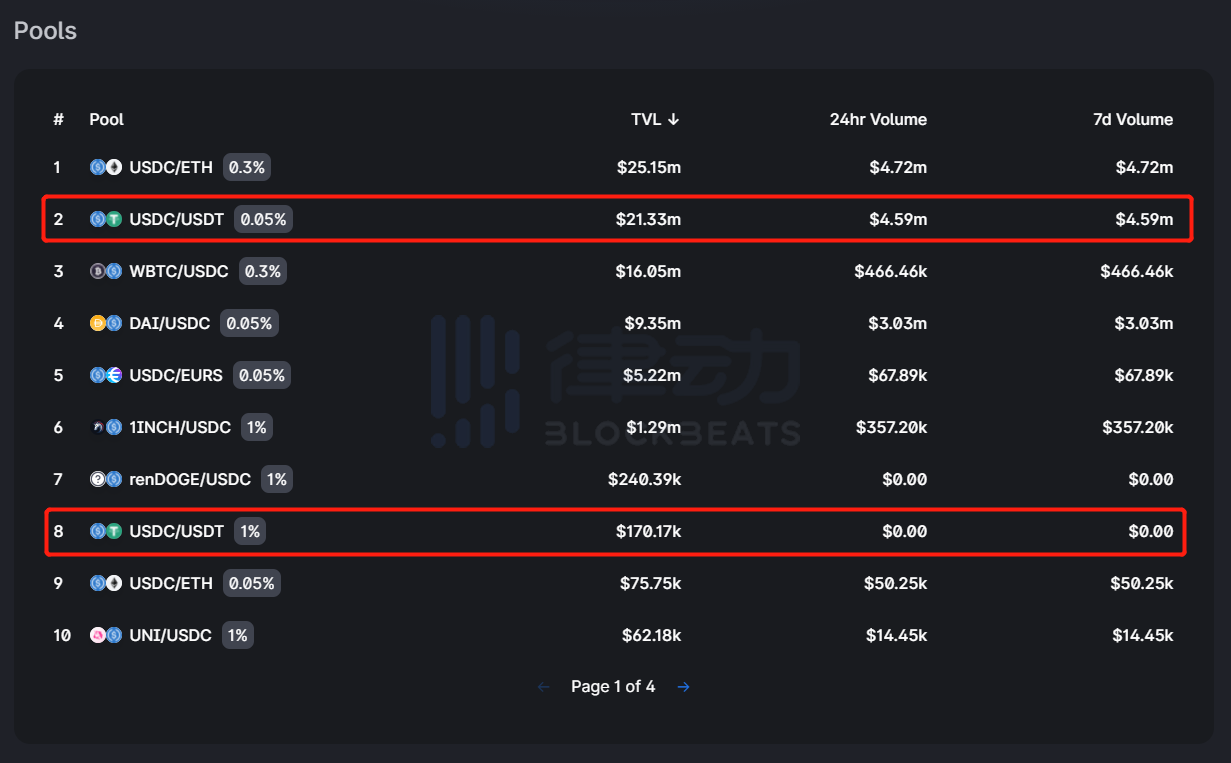Click the Pool column header
This screenshot has width=1231, height=763.
coord(107,119)
